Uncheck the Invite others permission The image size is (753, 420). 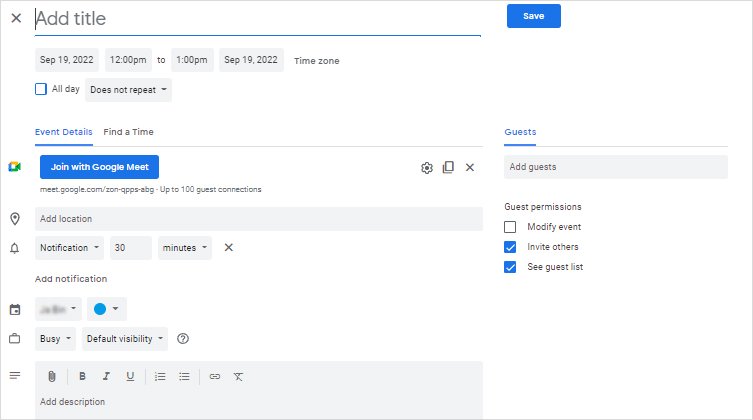pyautogui.click(x=510, y=247)
